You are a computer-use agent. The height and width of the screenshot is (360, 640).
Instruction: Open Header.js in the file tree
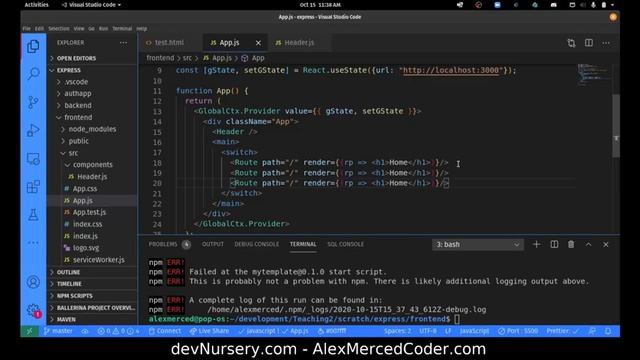click(x=92, y=177)
